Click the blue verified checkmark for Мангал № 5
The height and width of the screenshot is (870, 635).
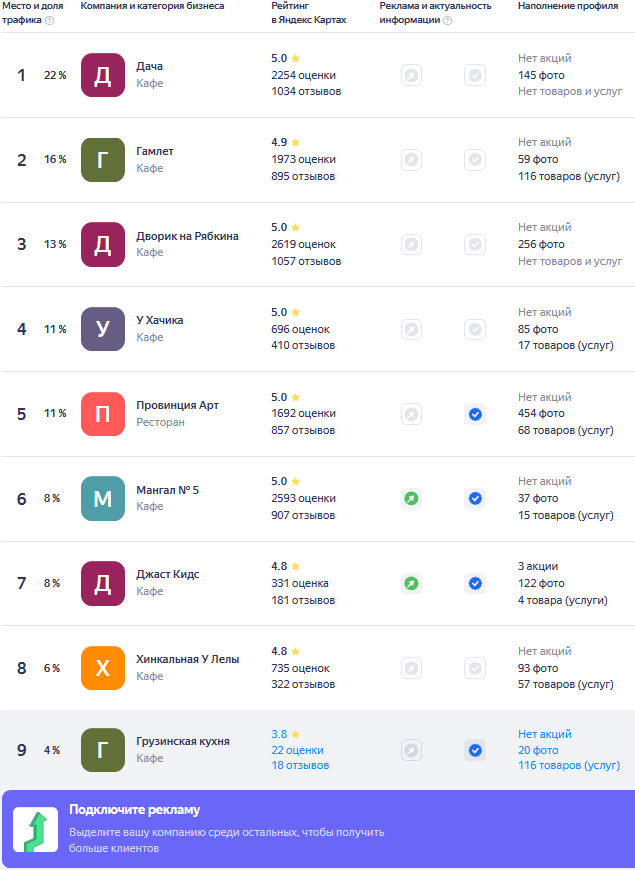[x=475, y=499]
